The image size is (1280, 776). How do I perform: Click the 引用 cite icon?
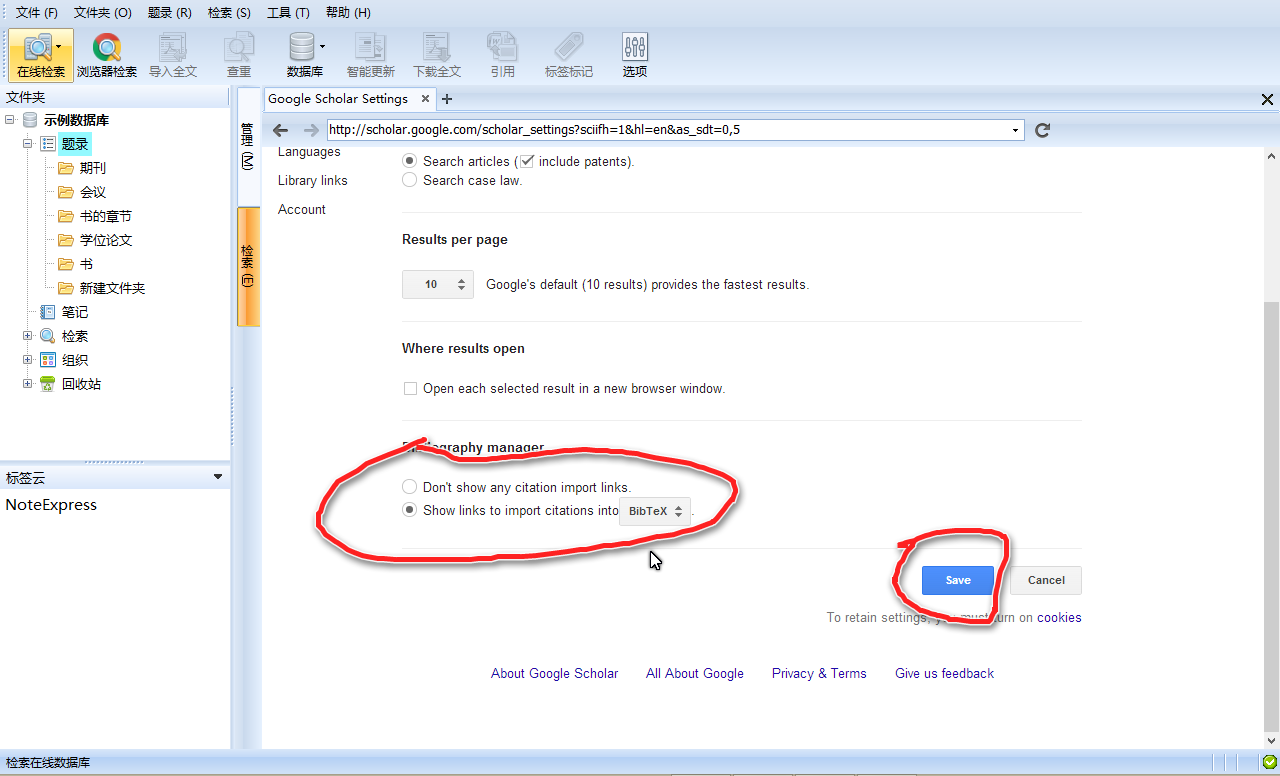(x=503, y=55)
